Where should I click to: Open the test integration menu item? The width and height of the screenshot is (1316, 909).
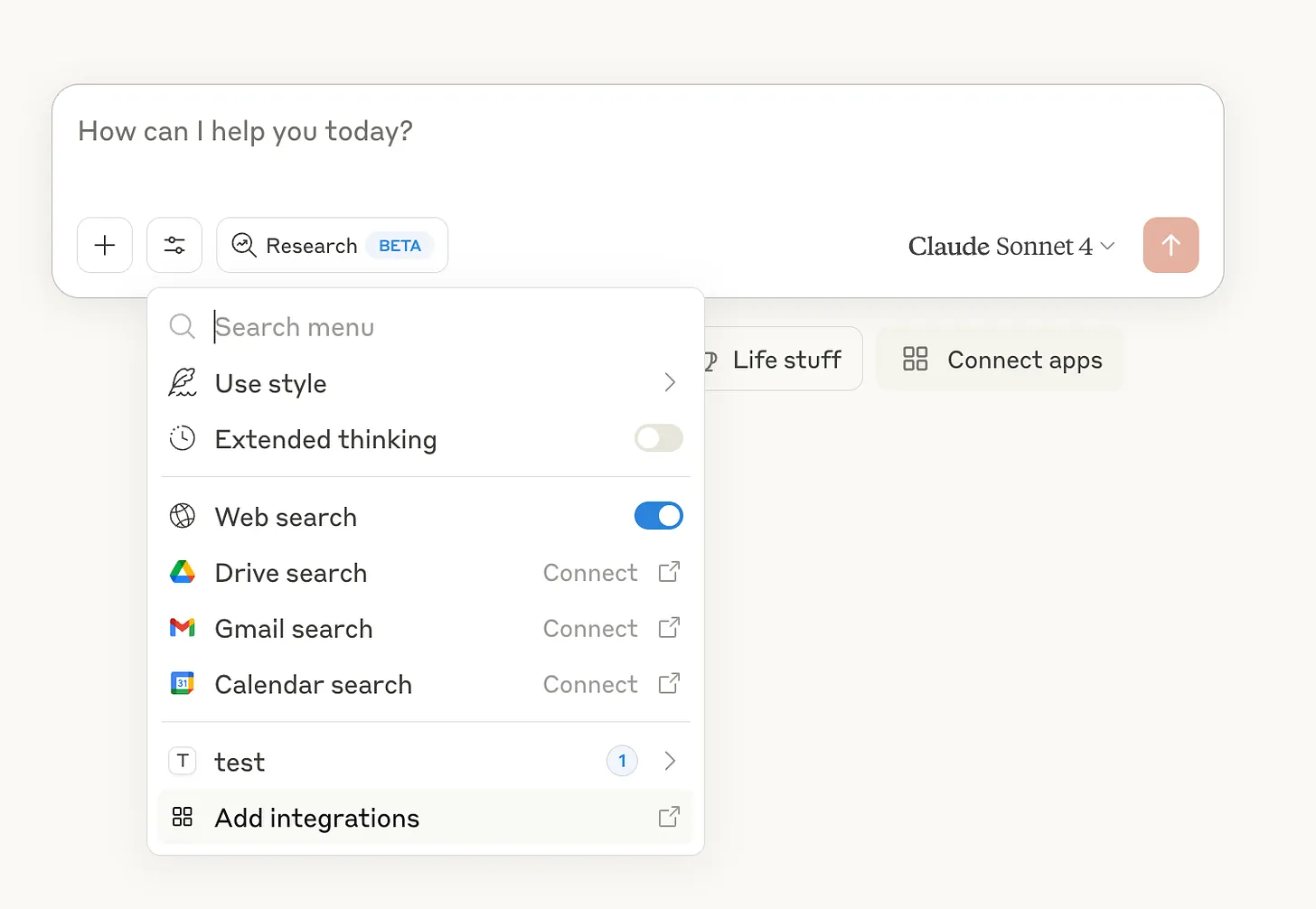[425, 761]
